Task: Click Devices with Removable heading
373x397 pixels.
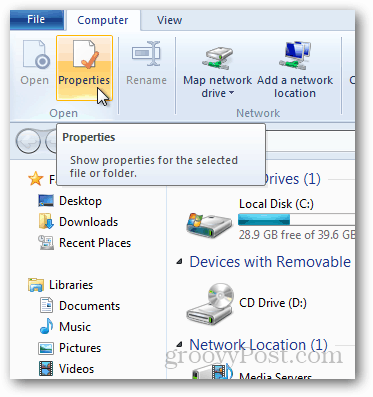Action: coord(270,262)
